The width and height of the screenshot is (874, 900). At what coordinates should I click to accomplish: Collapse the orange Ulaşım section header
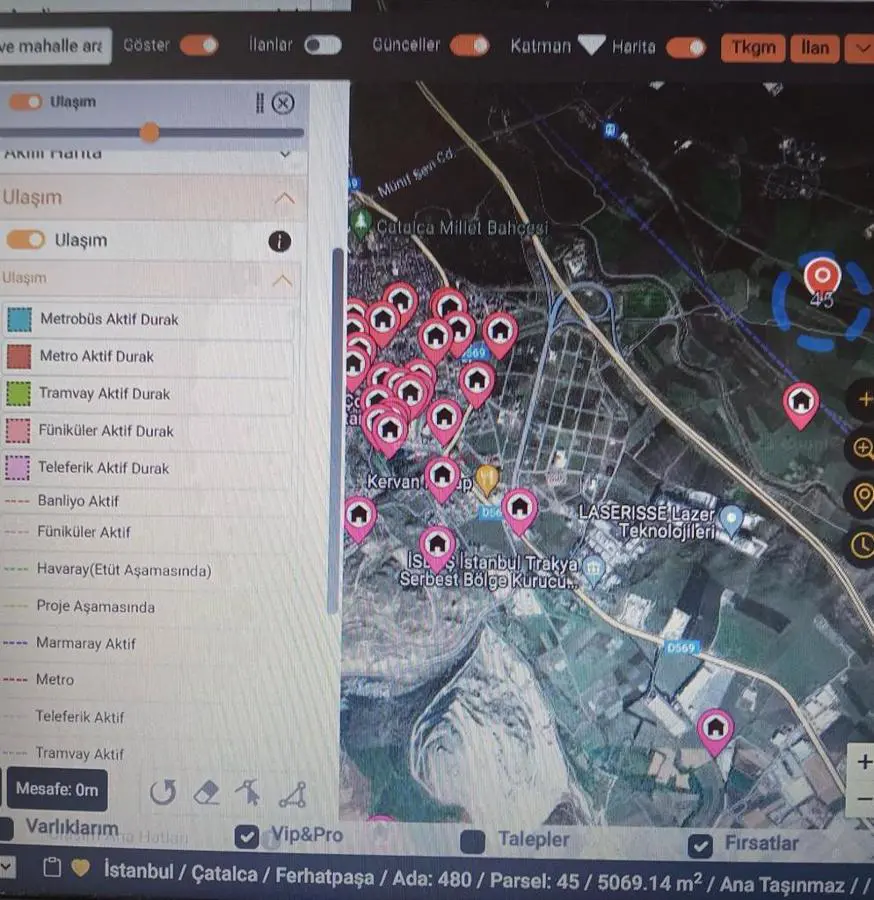tap(153, 198)
